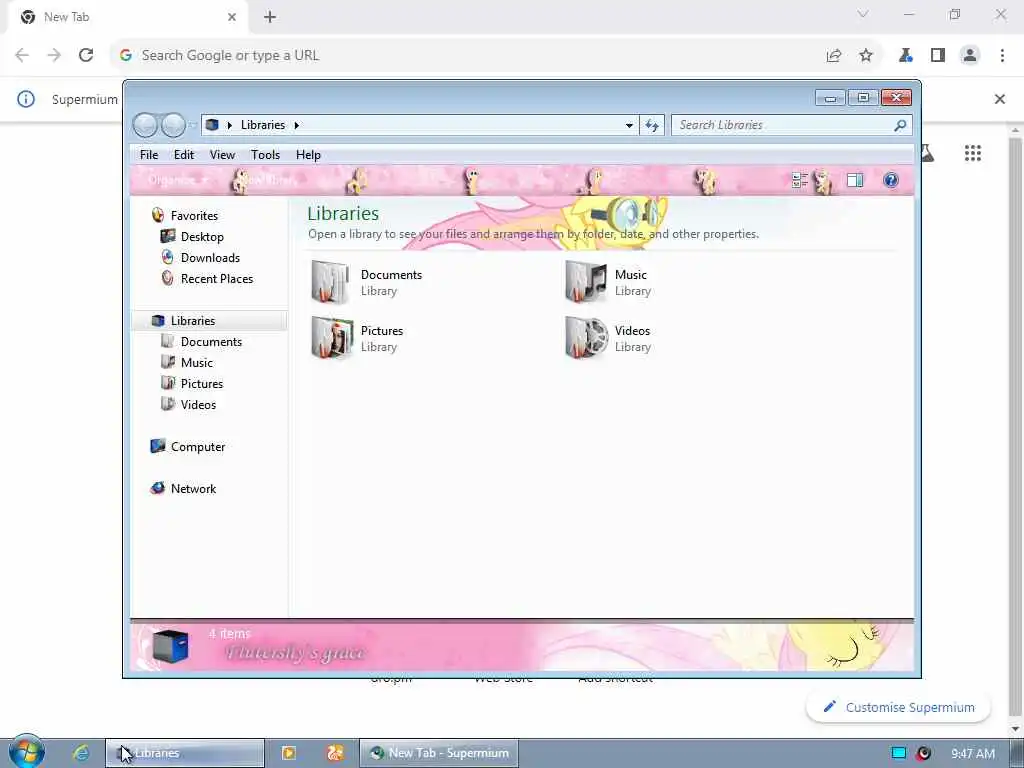Toggle the browser side panel
The width and height of the screenshot is (1024, 768).
938,56
